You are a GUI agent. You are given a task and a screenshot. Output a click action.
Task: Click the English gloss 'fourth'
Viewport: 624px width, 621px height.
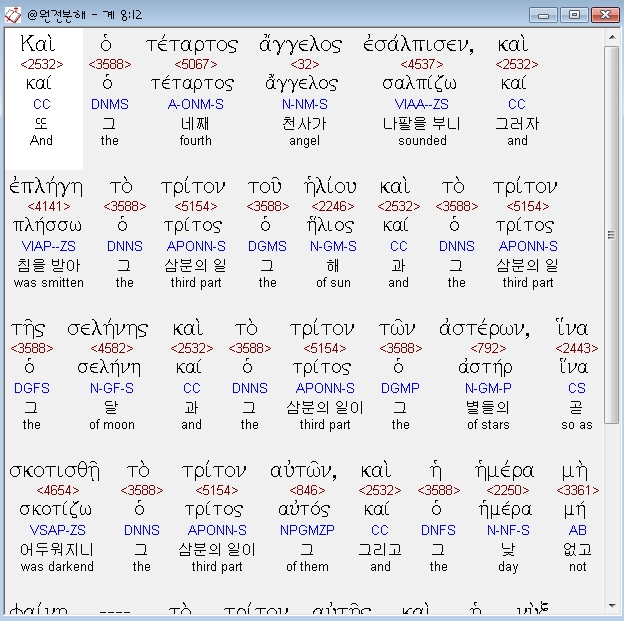(x=195, y=141)
